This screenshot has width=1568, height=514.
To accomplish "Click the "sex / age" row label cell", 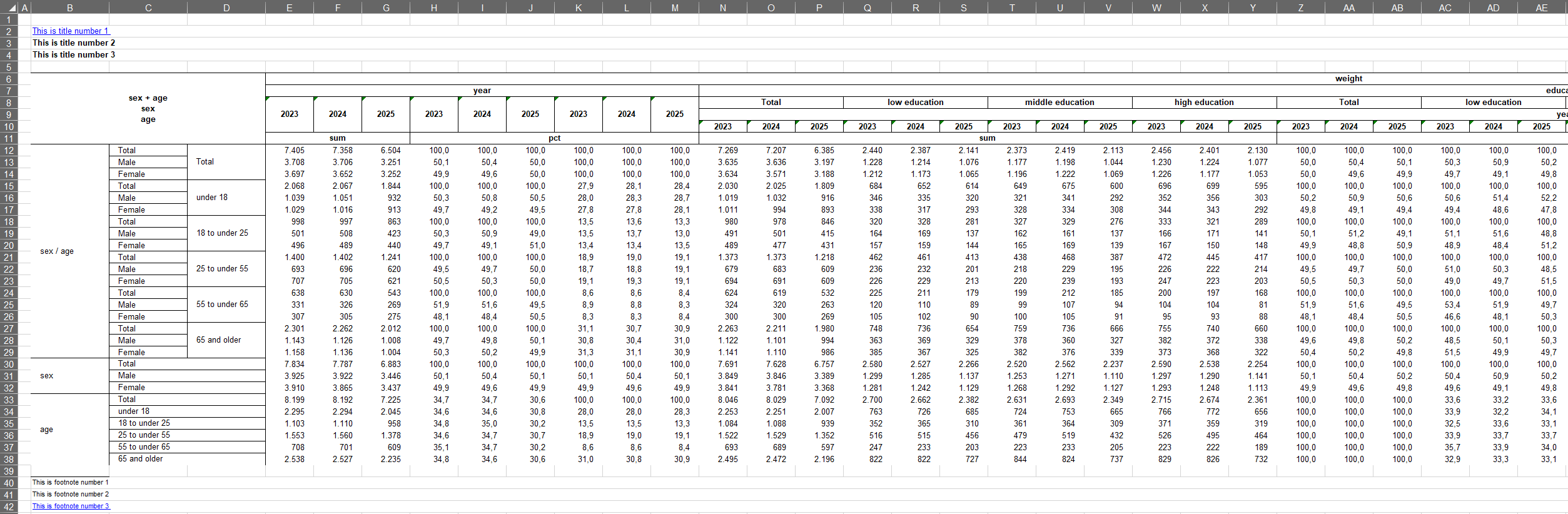I will pos(57,251).
